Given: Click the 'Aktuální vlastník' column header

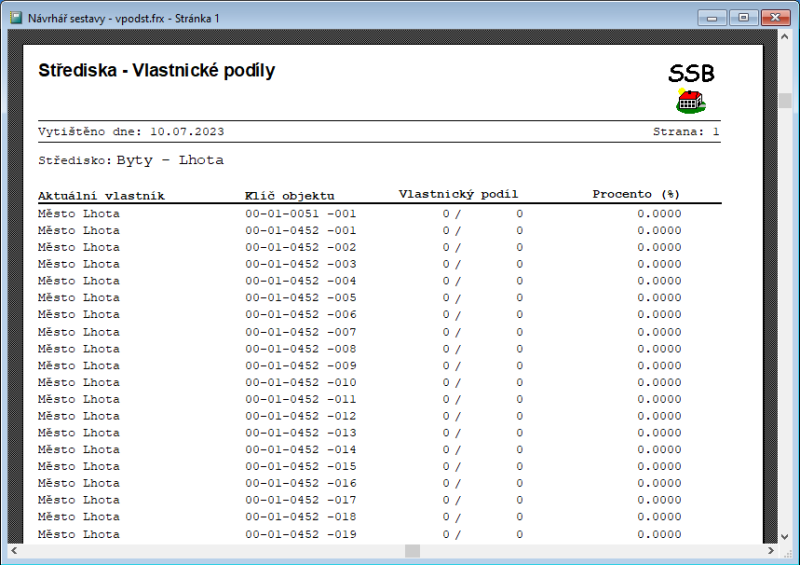Looking at the screenshot, I should 101,195.
